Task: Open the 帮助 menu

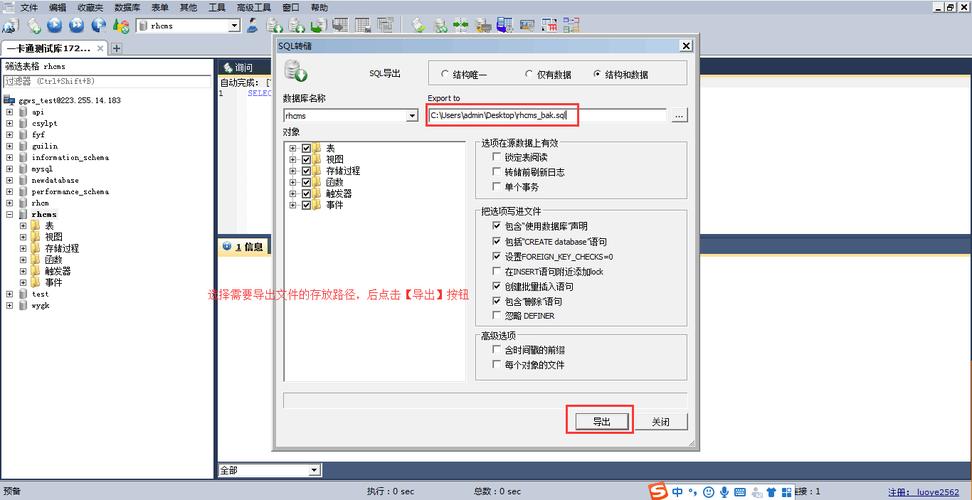Action: point(319,8)
